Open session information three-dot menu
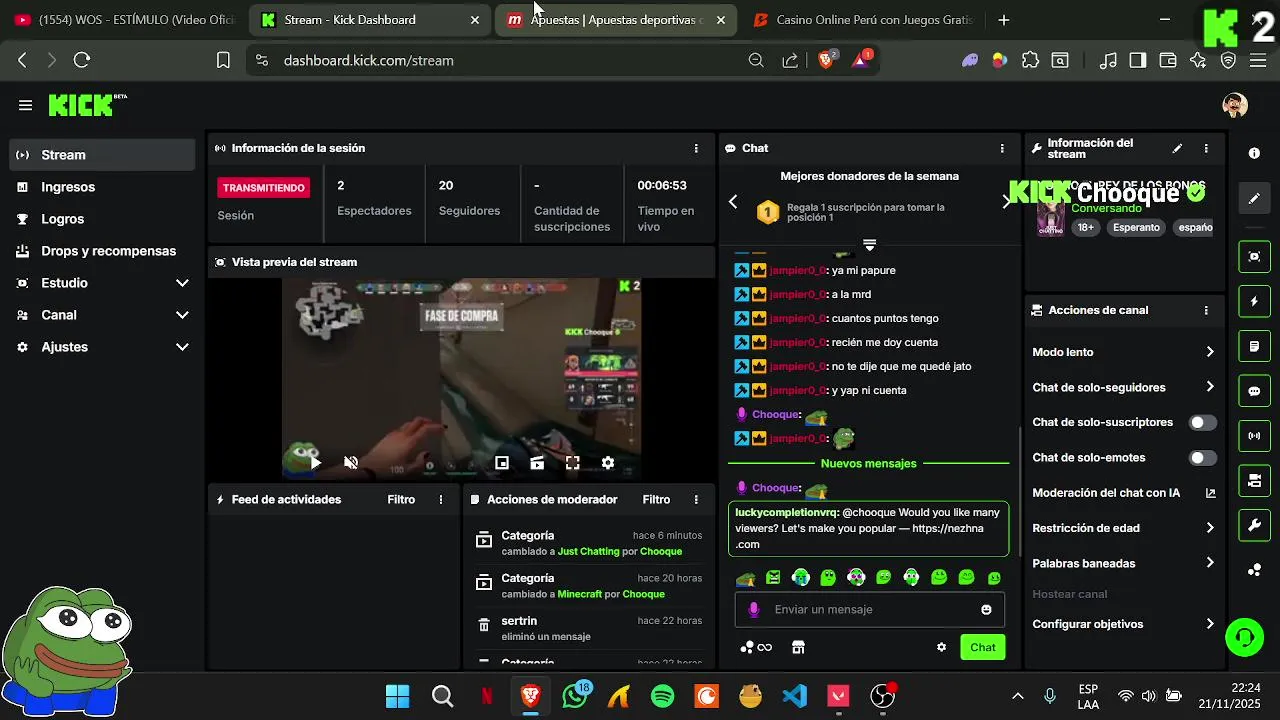 point(696,148)
